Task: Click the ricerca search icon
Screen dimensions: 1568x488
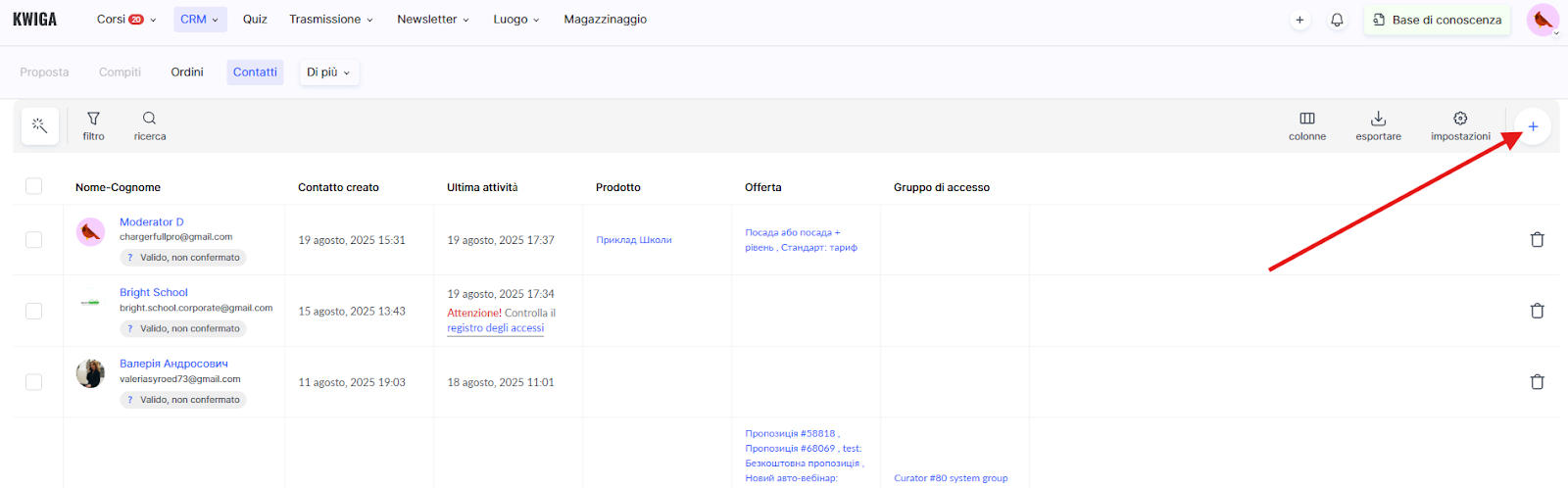Action: coord(149,125)
